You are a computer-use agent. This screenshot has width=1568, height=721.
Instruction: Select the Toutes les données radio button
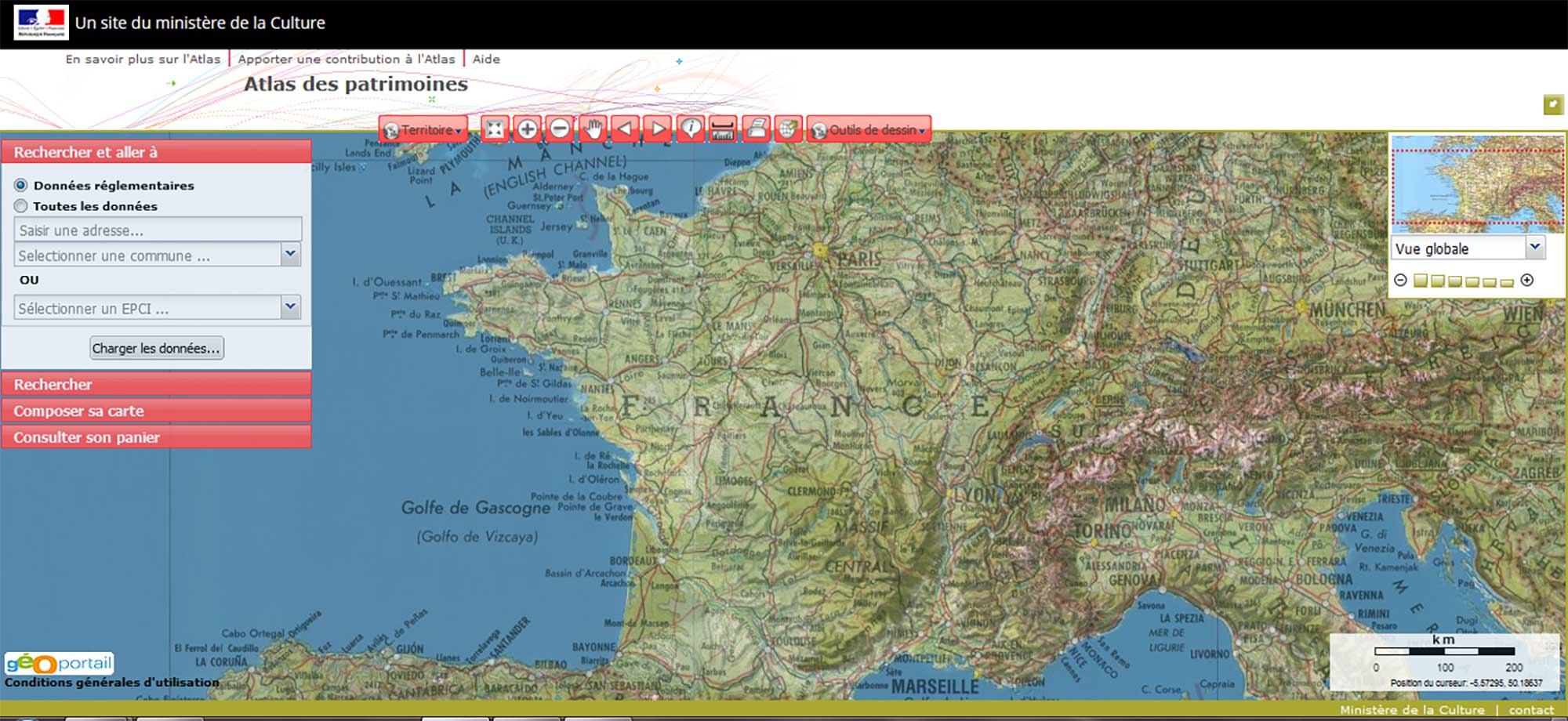[x=21, y=206]
